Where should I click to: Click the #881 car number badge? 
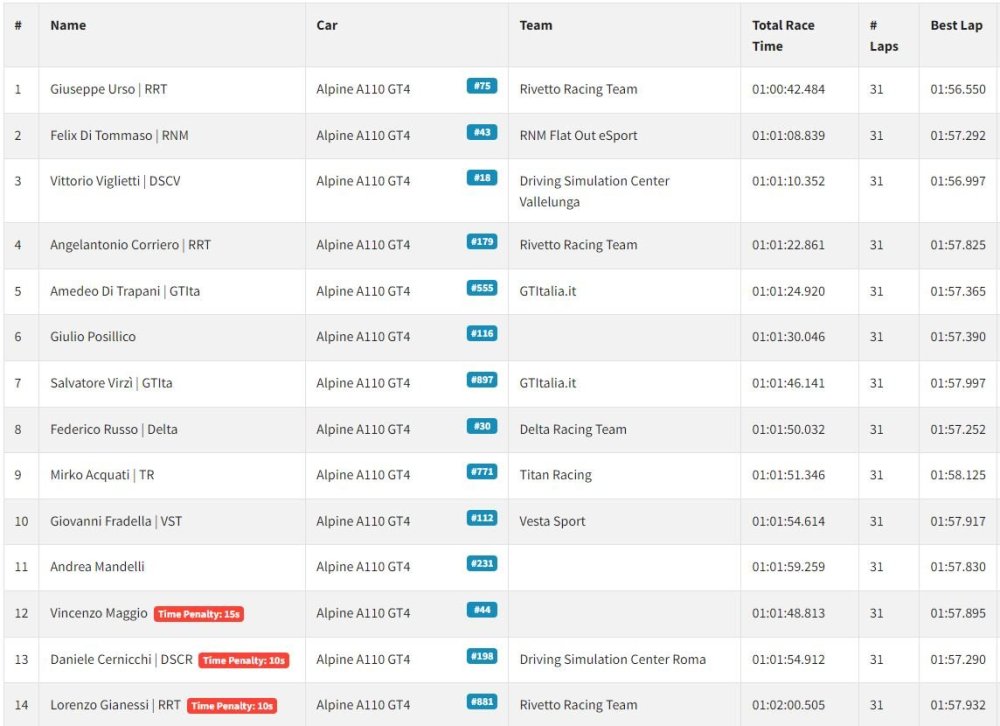tap(482, 702)
